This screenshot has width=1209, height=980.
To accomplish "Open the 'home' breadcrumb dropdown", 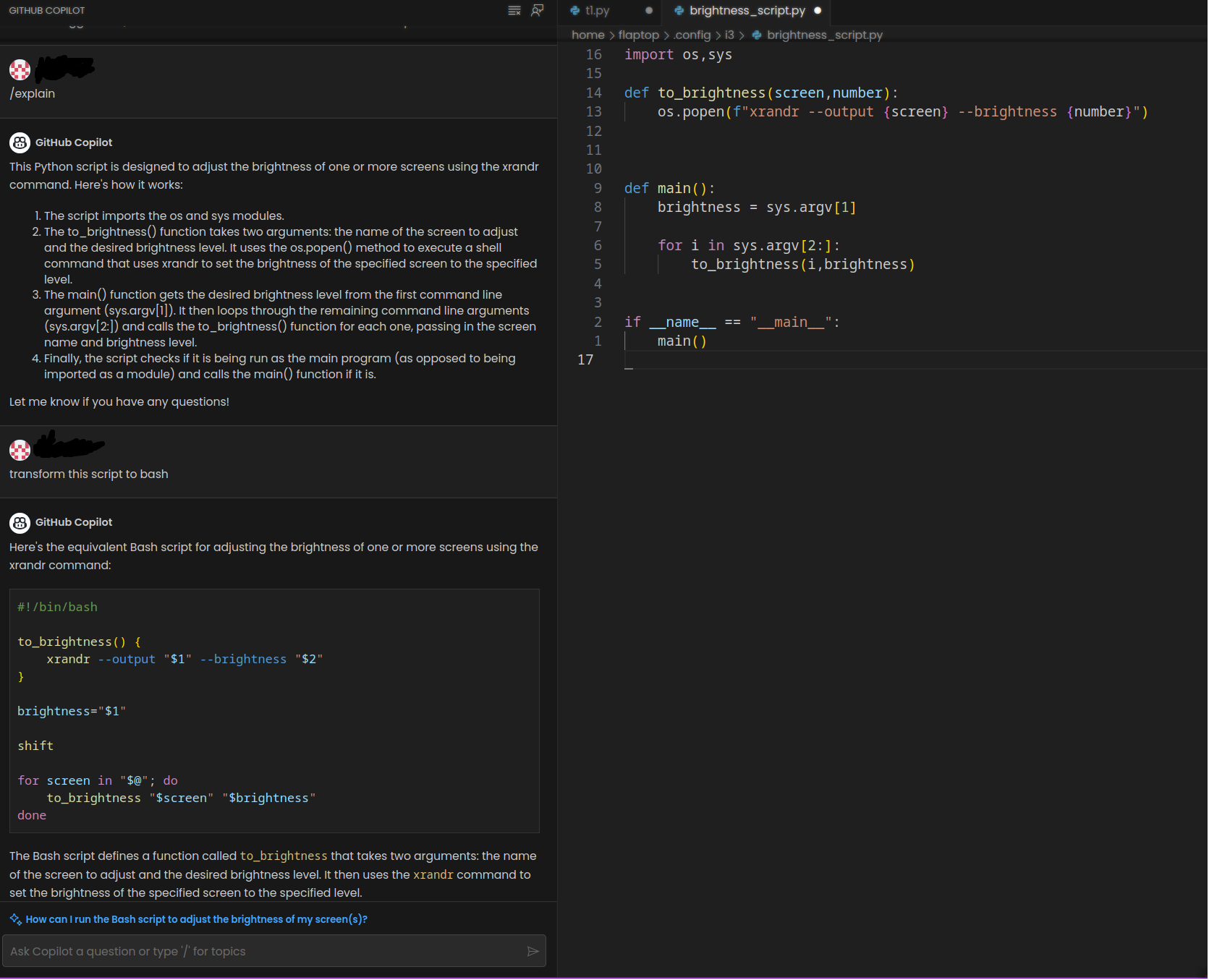I will pyautogui.click(x=587, y=35).
